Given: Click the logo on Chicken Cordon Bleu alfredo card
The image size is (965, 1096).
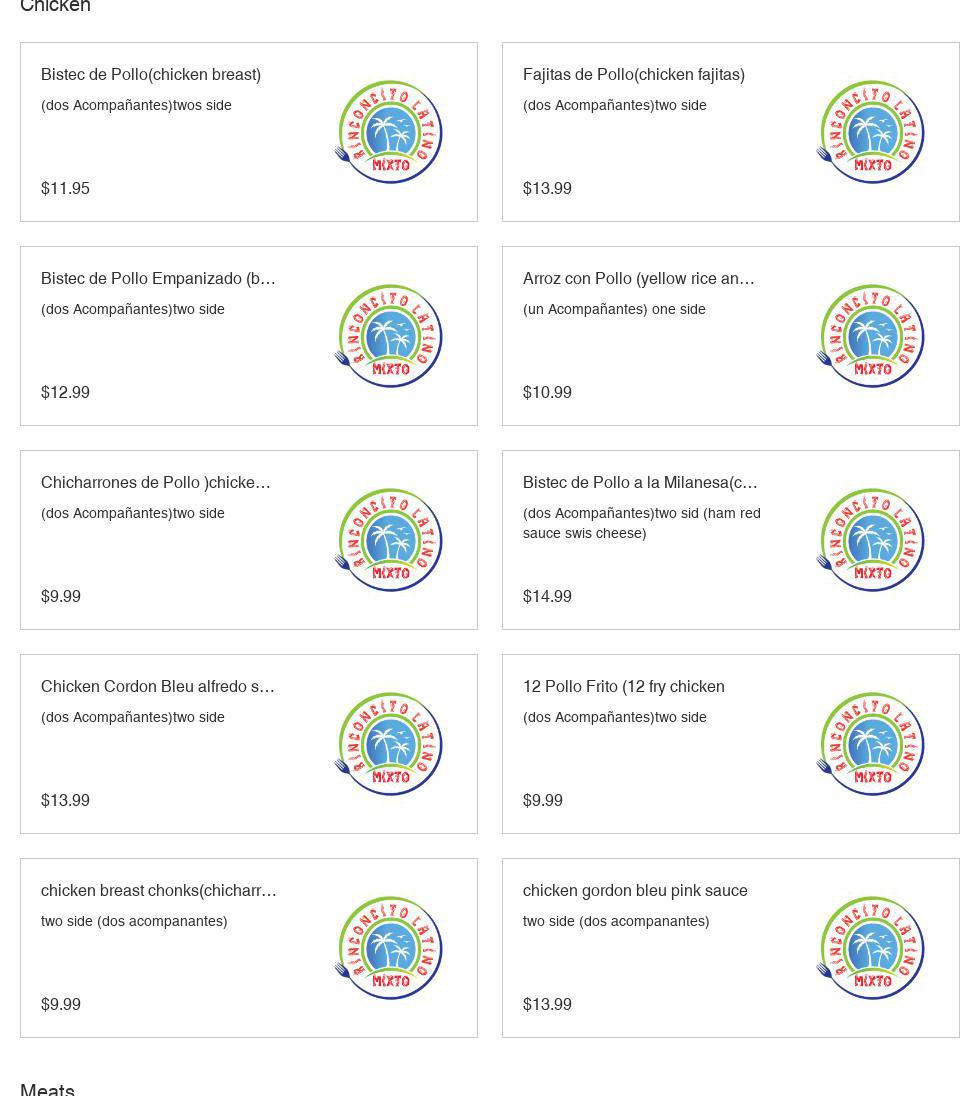Looking at the screenshot, I should point(389,744).
